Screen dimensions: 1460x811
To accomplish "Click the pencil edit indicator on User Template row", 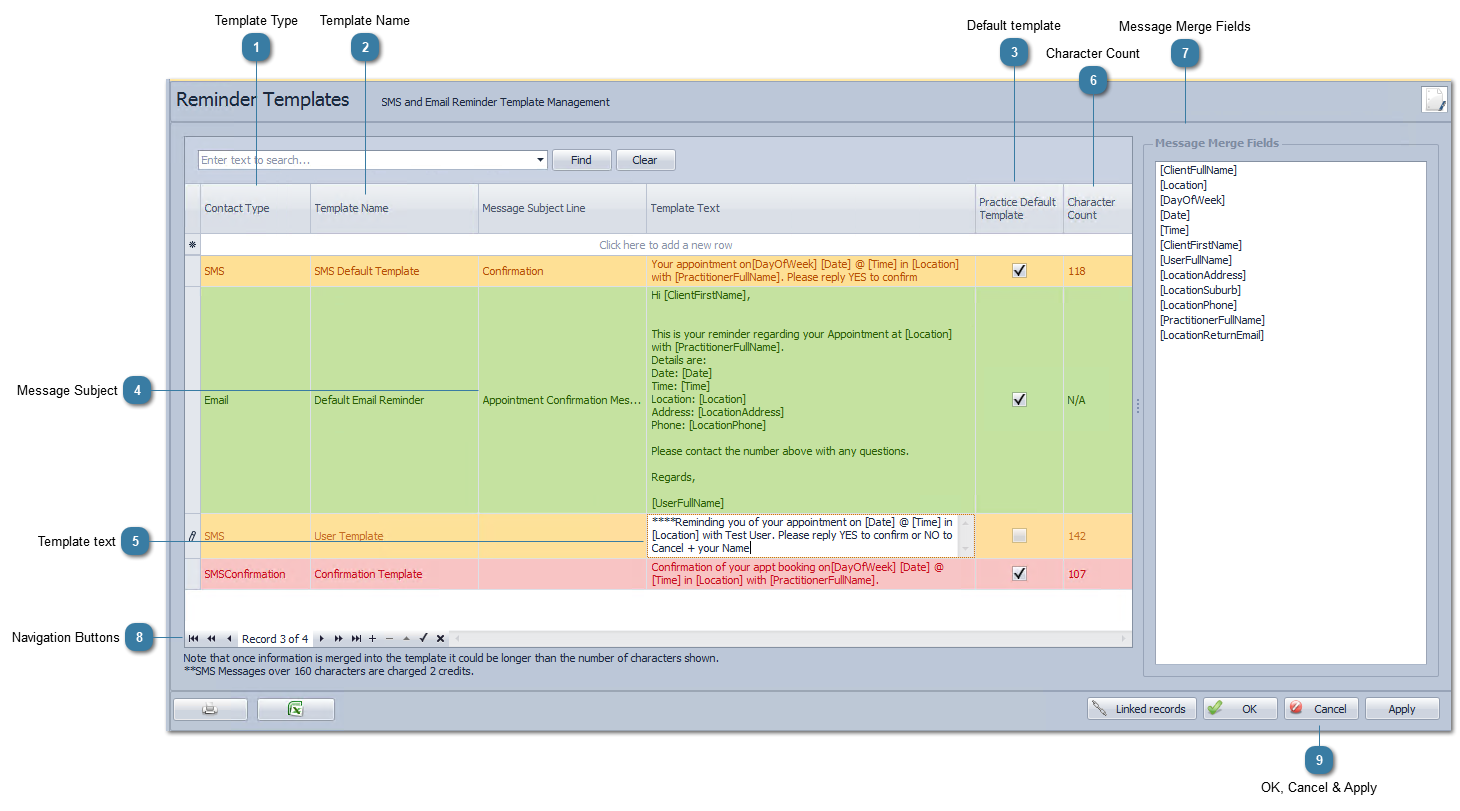I will click(x=192, y=536).
